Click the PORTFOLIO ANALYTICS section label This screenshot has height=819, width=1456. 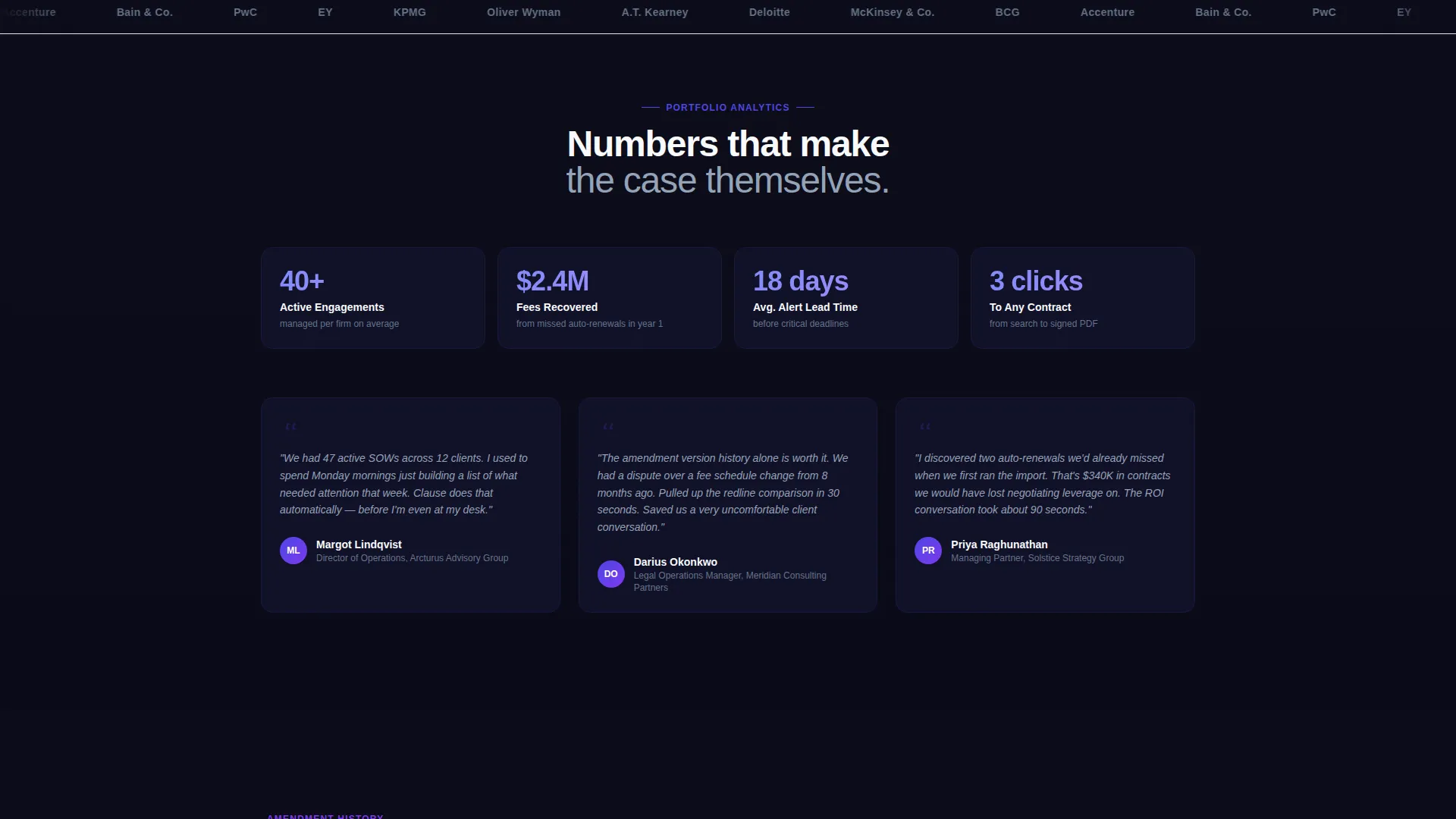click(728, 108)
